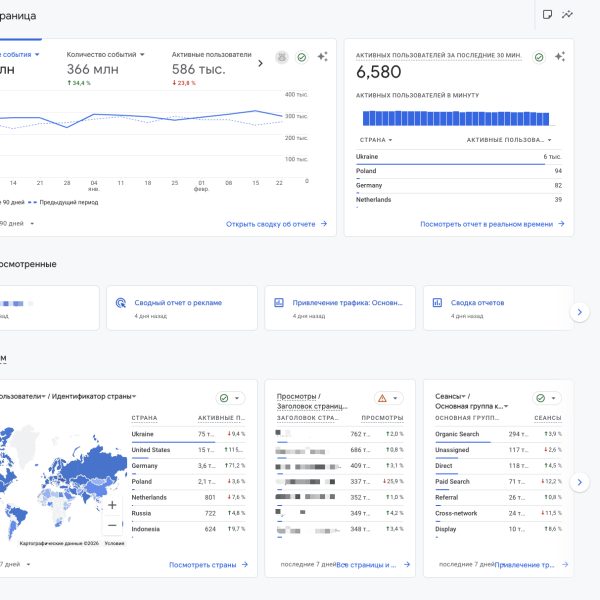Zoom in on the world map
This screenshot has height=600, width=600.
pos(112,505)
